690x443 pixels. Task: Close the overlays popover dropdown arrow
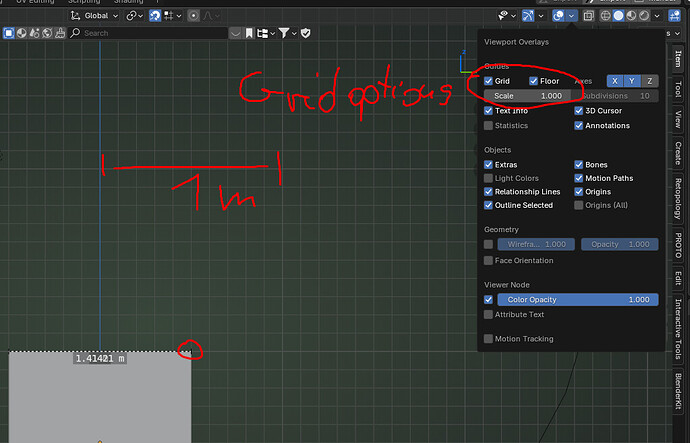tap(571, 16)
